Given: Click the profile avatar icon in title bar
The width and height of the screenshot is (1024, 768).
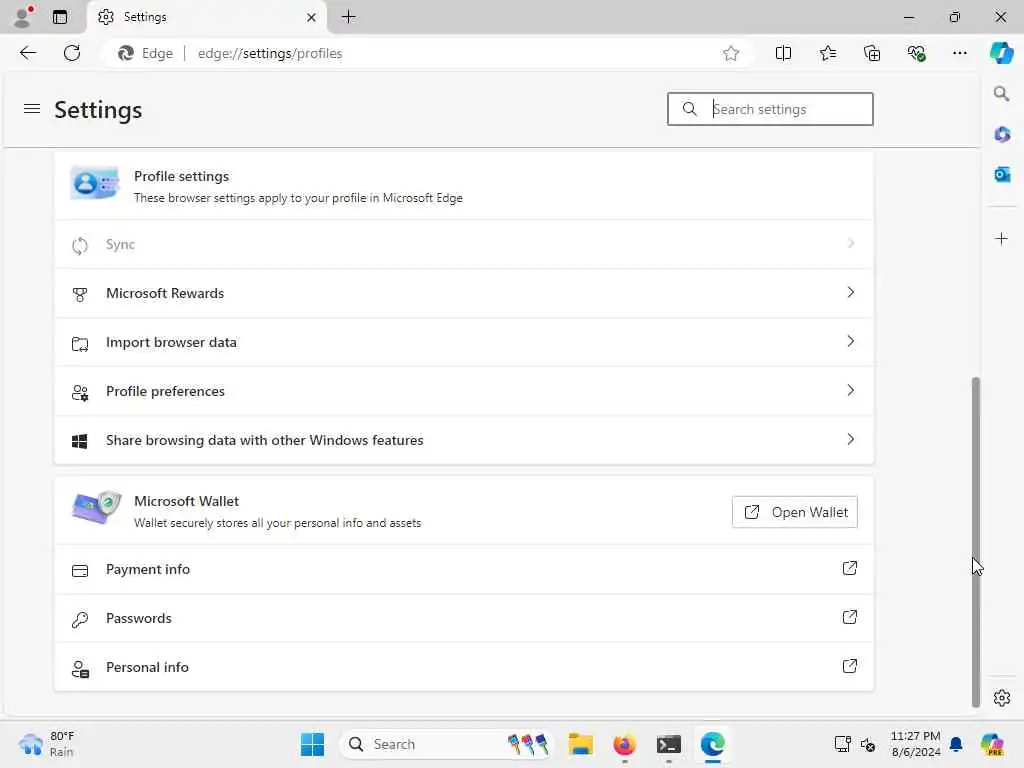Looking at the screenshot, I should click(x=23, y=16).
